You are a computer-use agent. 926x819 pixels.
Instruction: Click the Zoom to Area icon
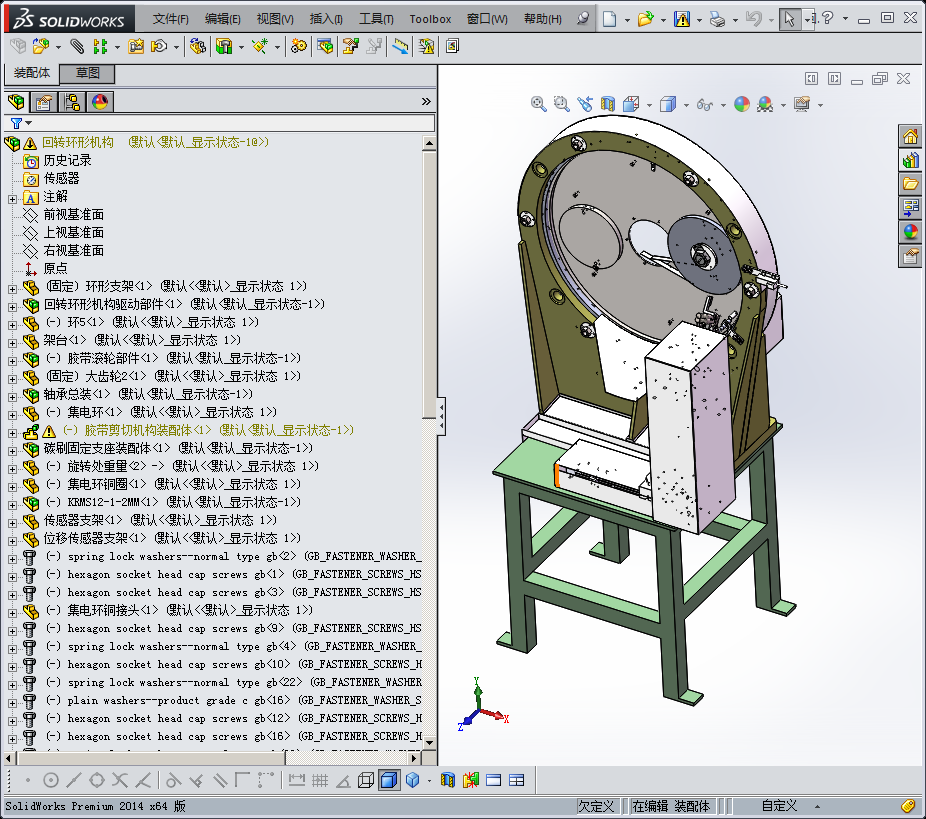(x=561, y=104)
